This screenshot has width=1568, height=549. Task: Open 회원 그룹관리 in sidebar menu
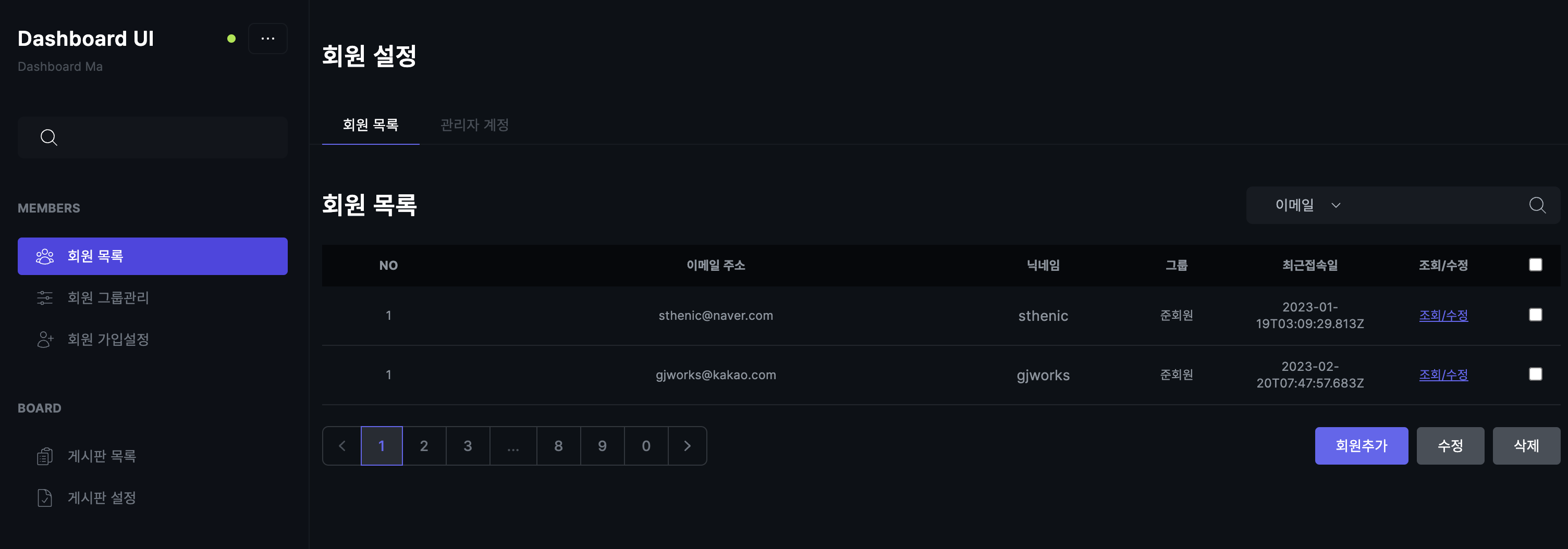[x=153, y=298]
